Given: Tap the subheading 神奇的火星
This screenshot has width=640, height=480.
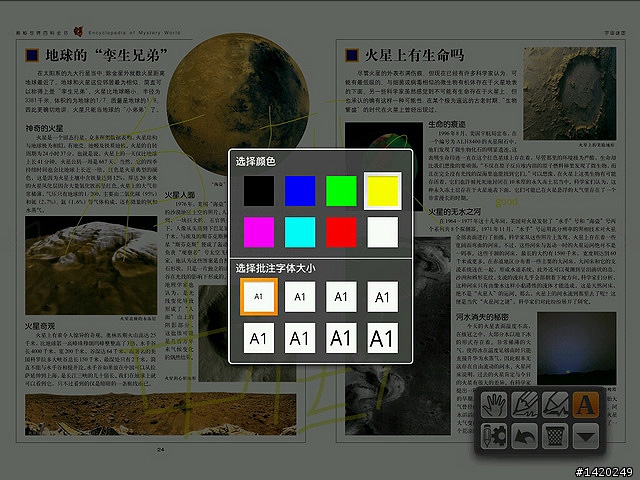Looking at the screenshot, I should (44, 128).
